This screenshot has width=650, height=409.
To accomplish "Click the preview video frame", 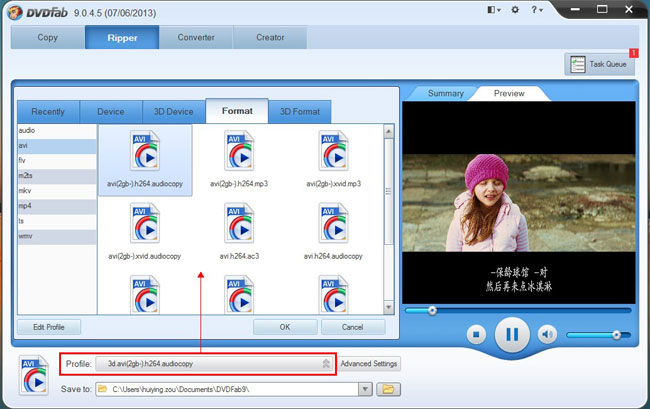I will click(x=519, y=203).
